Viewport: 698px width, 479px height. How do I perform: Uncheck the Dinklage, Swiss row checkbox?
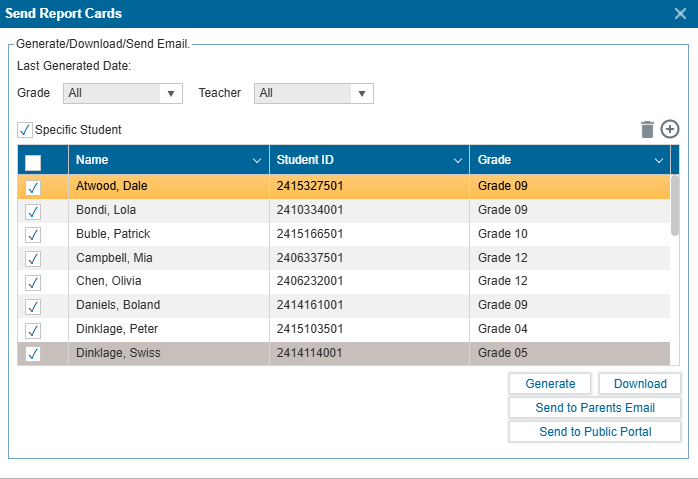(x=33, y=354)
